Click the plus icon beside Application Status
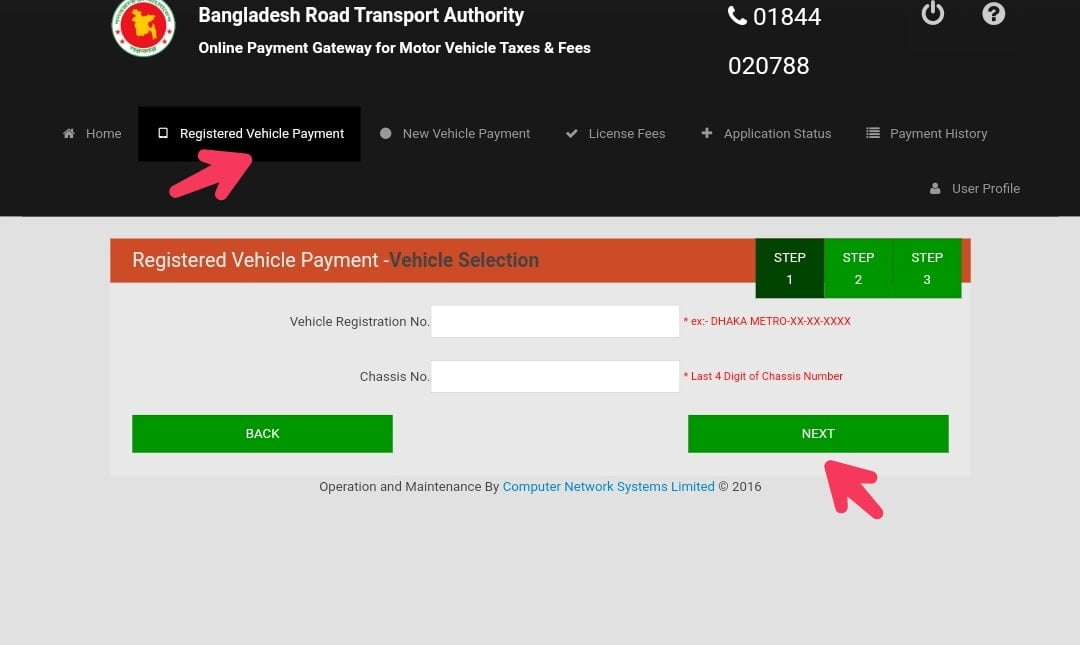Screen dimensions: 1080x645 [x=707, y=133]
